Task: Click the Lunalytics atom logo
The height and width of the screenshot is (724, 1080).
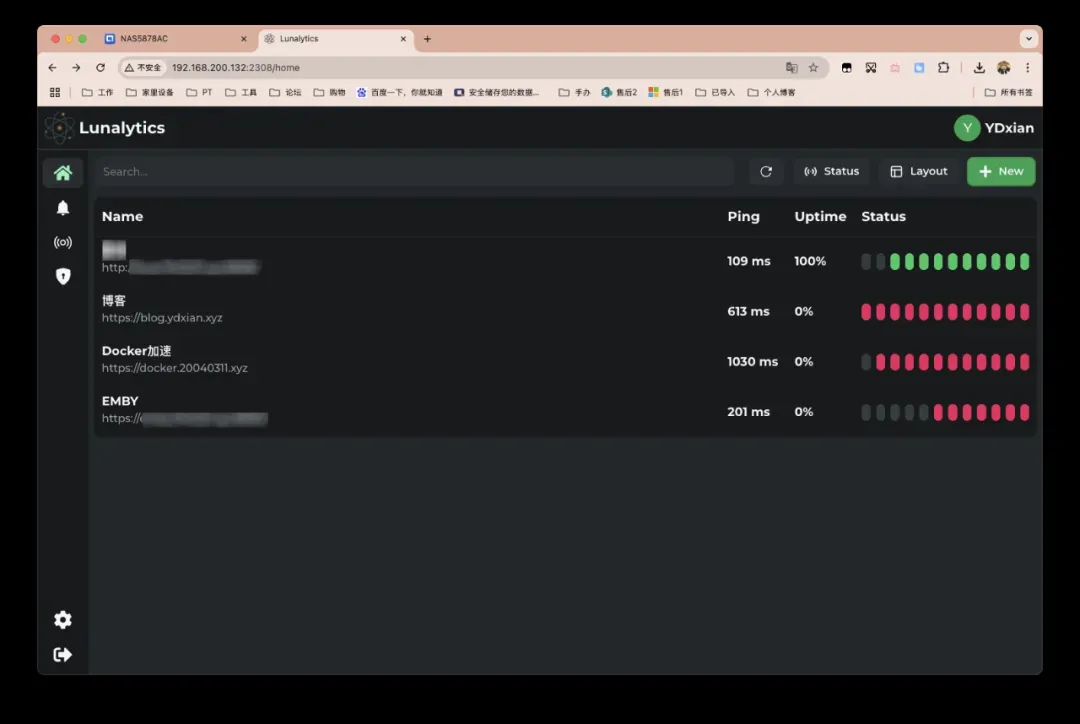Action: [x=59, y=128]
